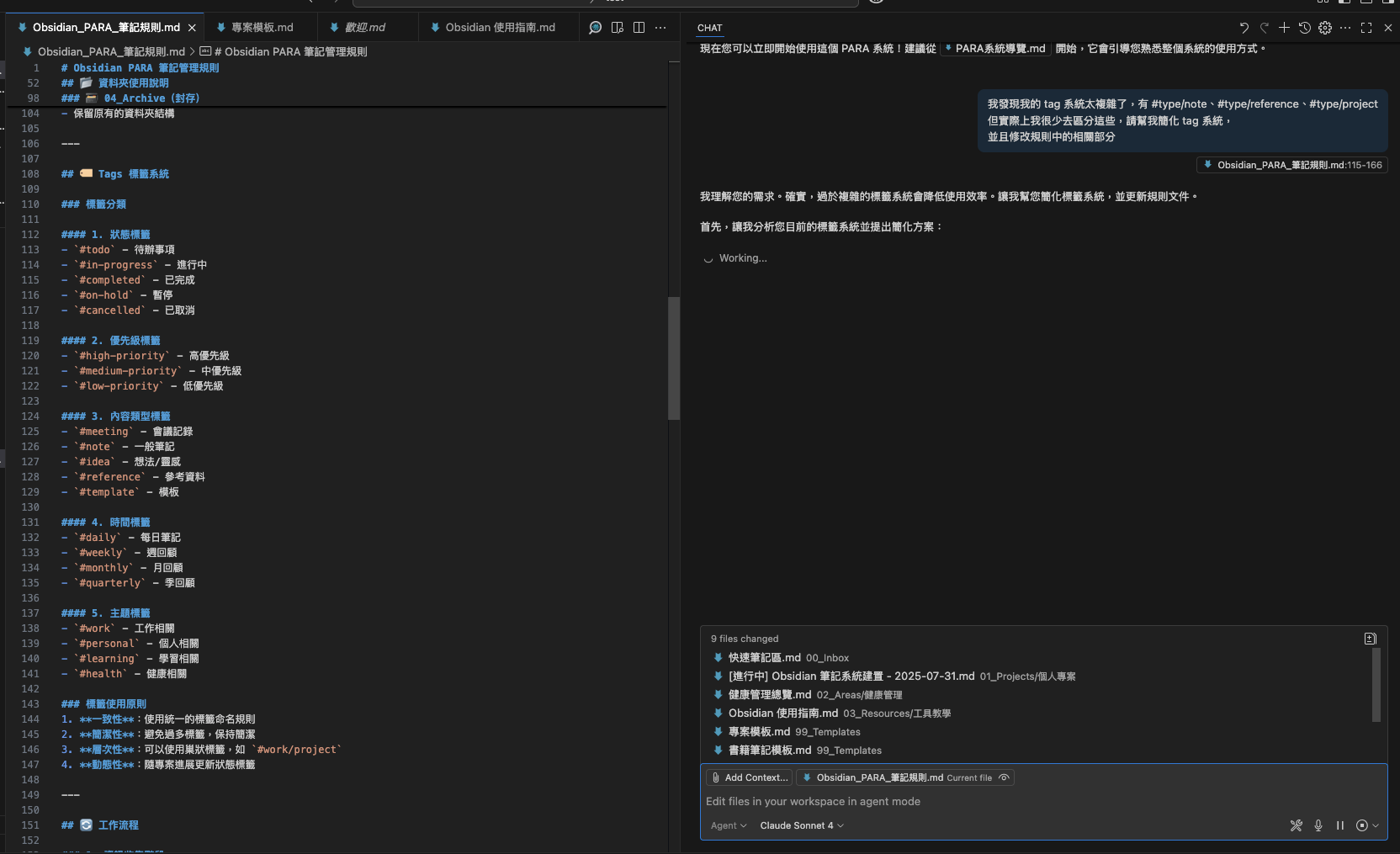Maximize the chat panel
Screen dimensions: 1400x854
1366,28
